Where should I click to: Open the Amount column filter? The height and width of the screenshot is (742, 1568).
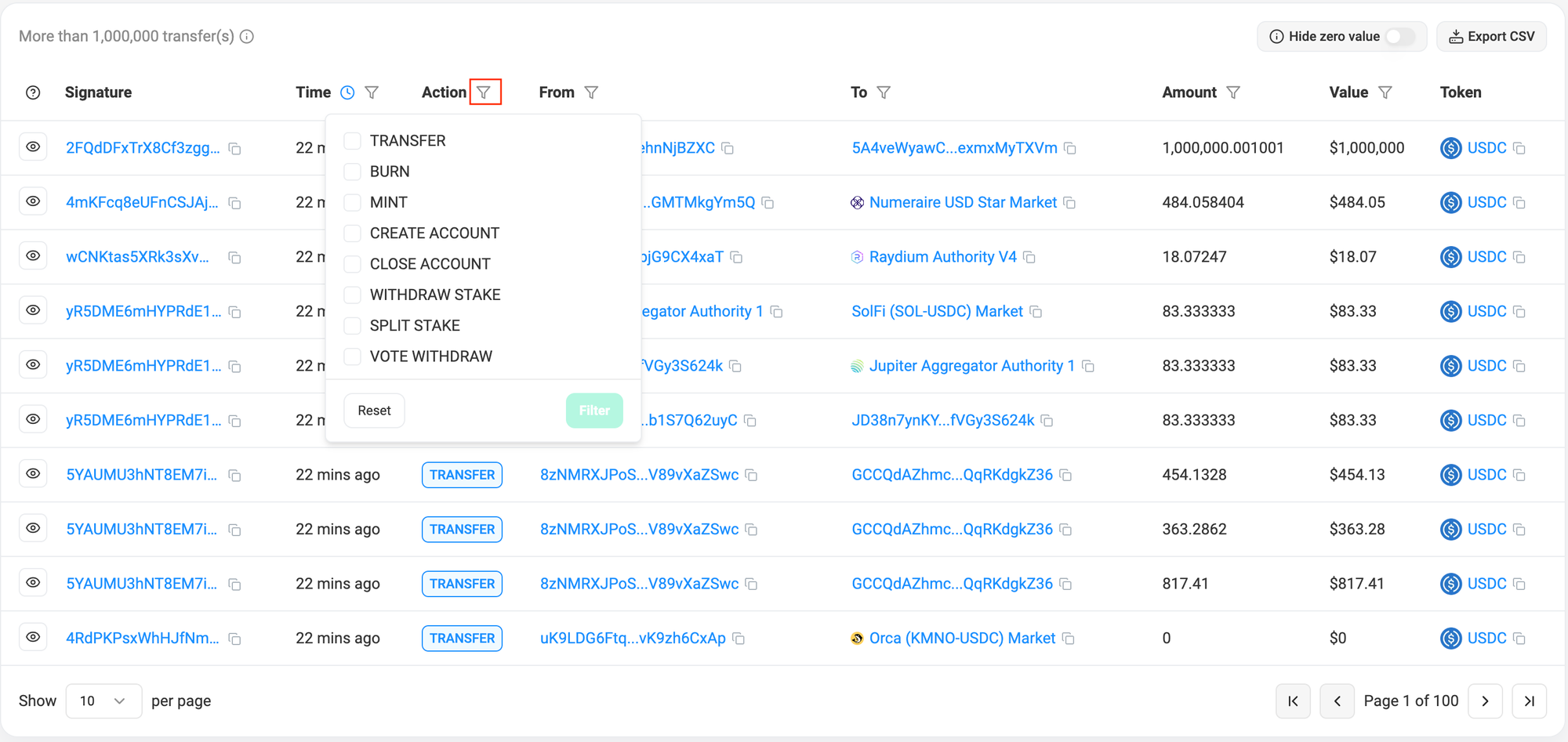tap(1233, 92)
